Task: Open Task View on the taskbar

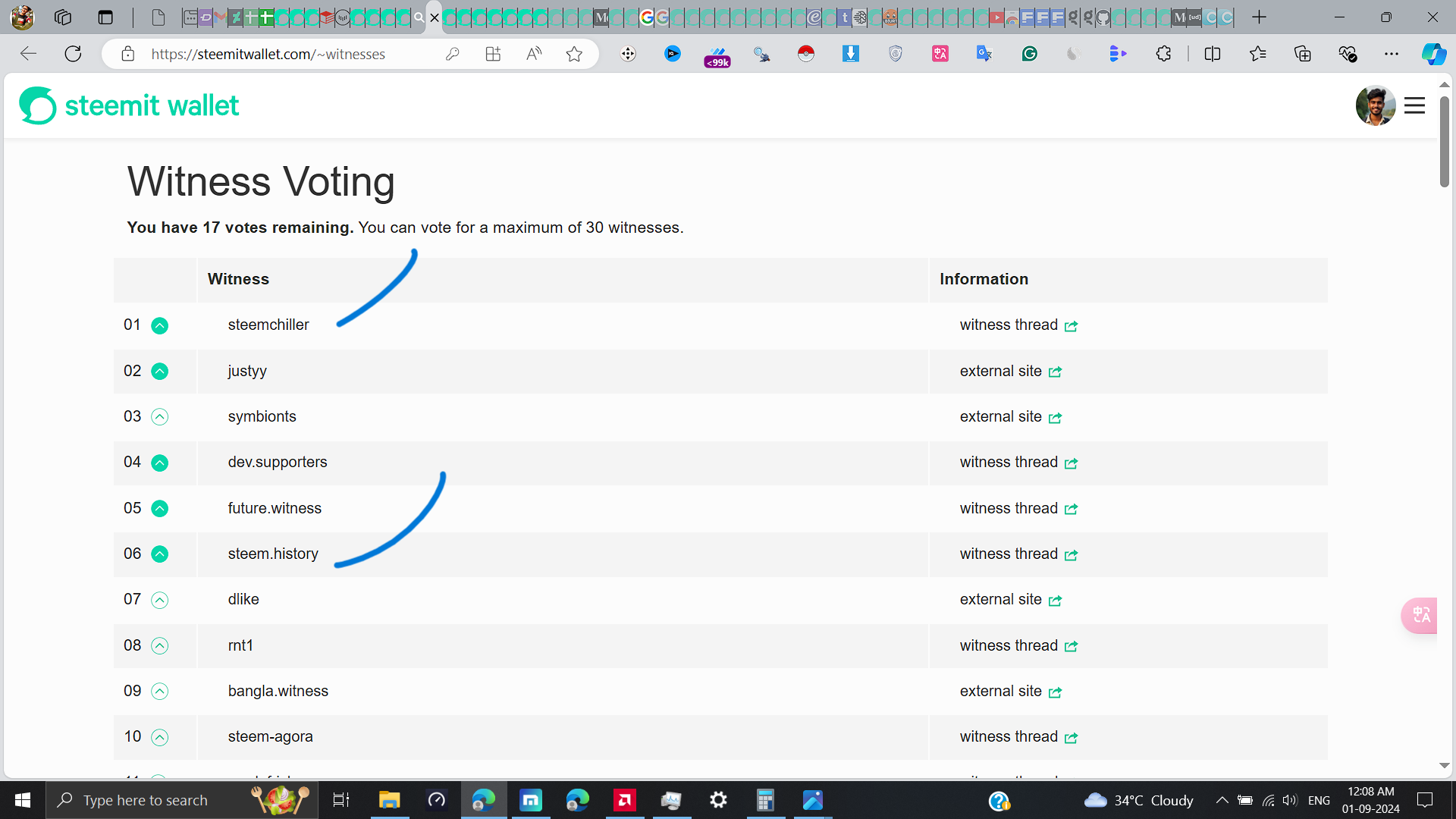Action: [x=341, y=800]
